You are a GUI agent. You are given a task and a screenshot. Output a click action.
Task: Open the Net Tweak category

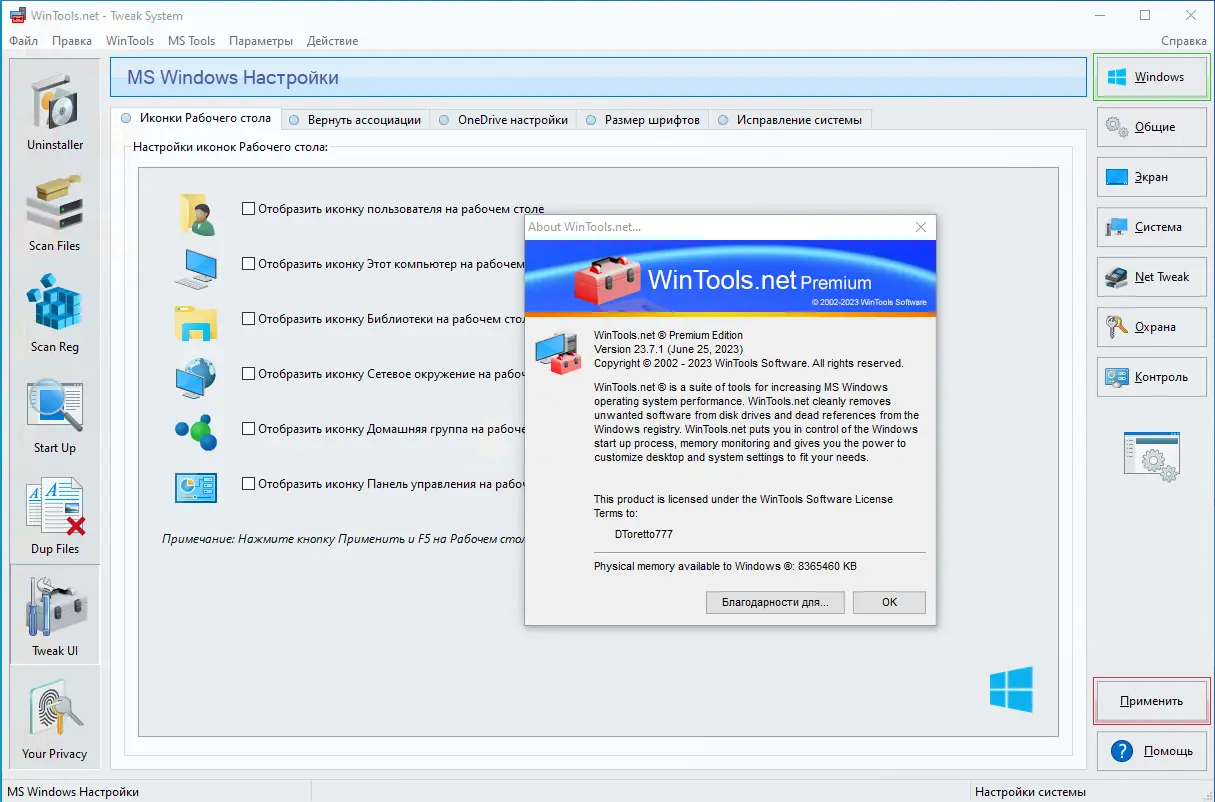[x=1152, y=277]
